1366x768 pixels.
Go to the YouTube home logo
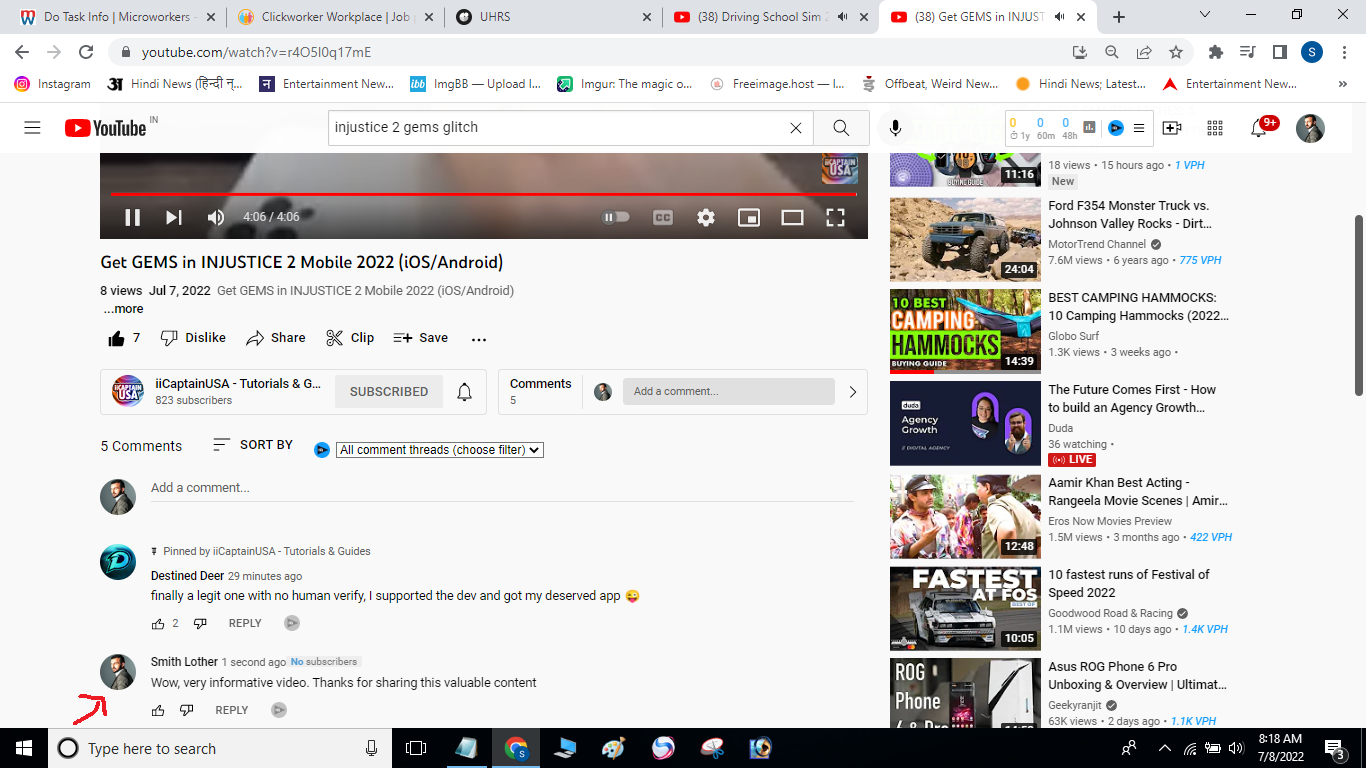105,128
